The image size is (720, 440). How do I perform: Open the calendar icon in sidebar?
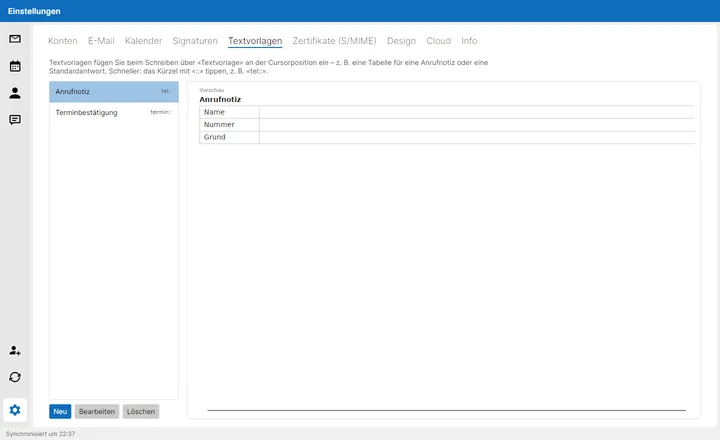(x=15, y=66)
